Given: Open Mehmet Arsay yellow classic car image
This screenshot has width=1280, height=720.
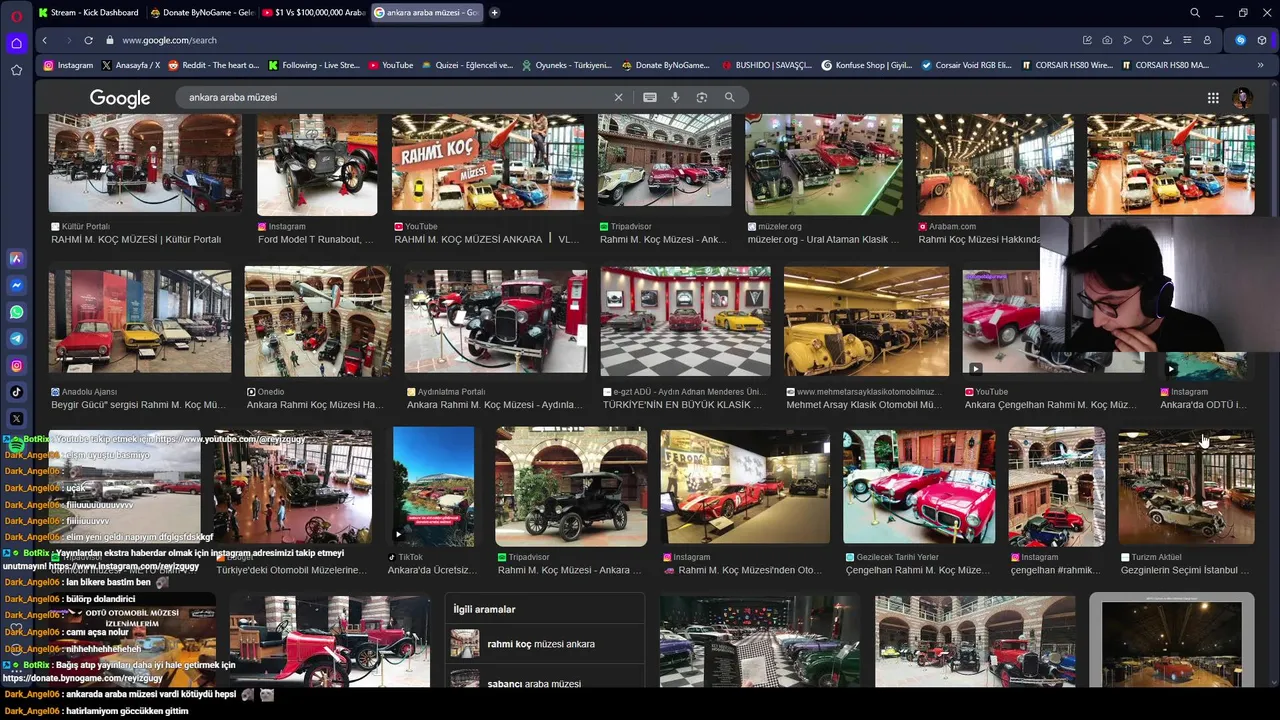Looking at the screenshot, I should (x=866, y=321).
